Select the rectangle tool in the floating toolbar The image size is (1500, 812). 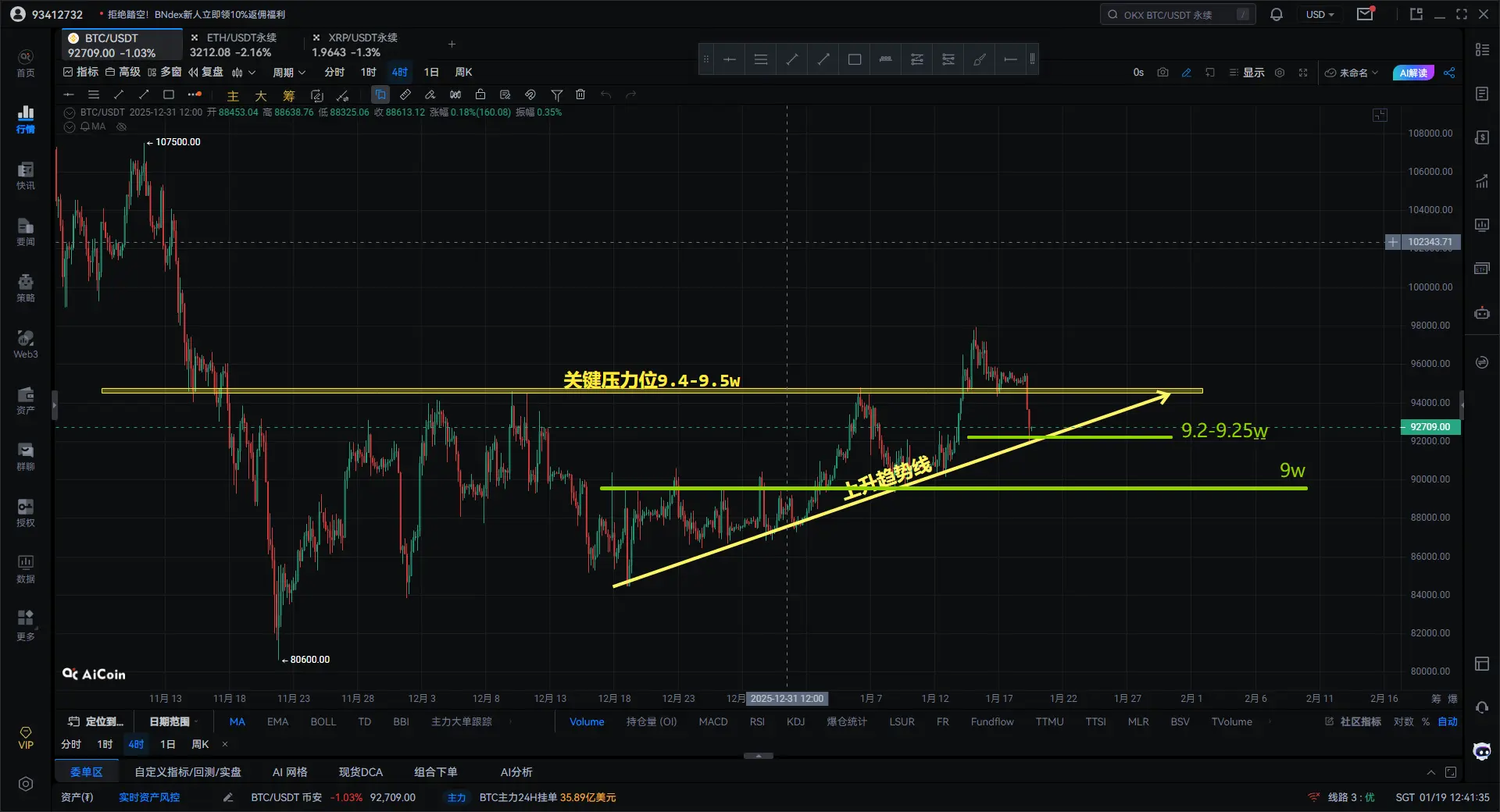coord(855,59)
